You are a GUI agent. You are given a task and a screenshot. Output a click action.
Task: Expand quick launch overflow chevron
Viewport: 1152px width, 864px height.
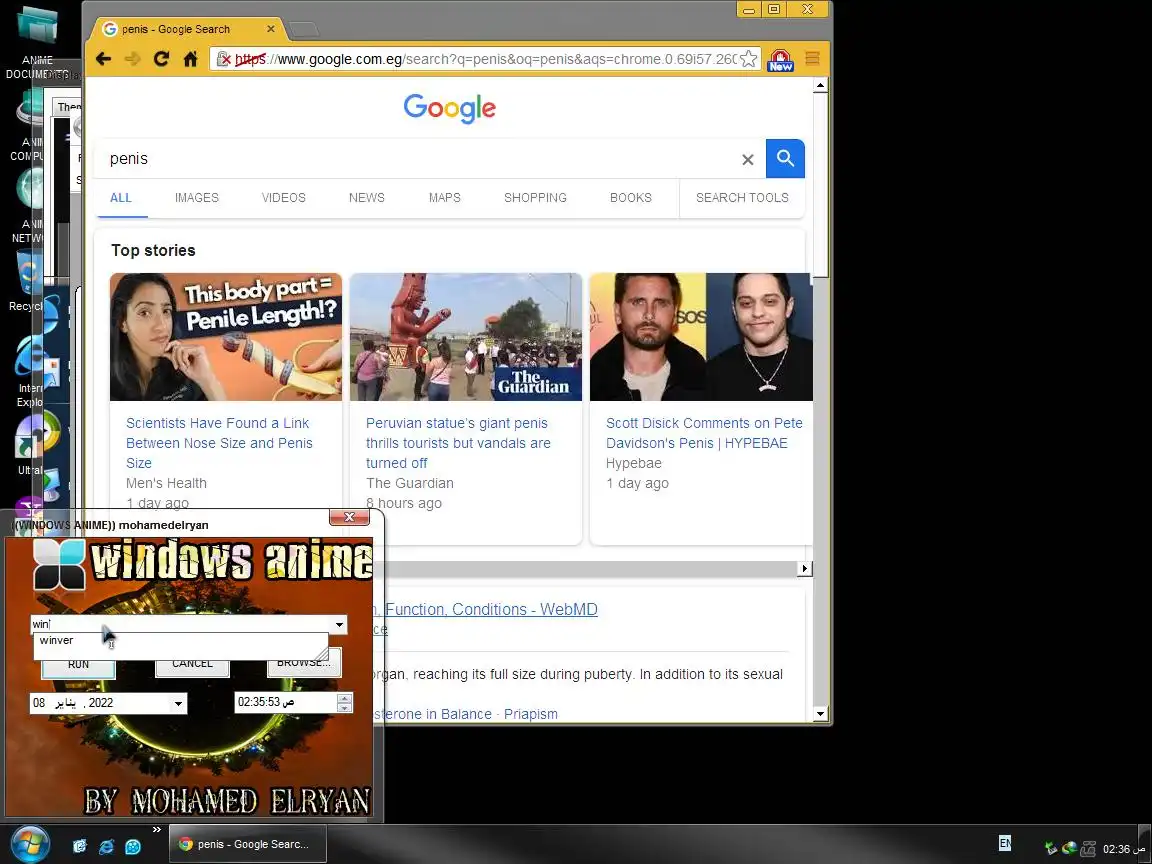156,829
